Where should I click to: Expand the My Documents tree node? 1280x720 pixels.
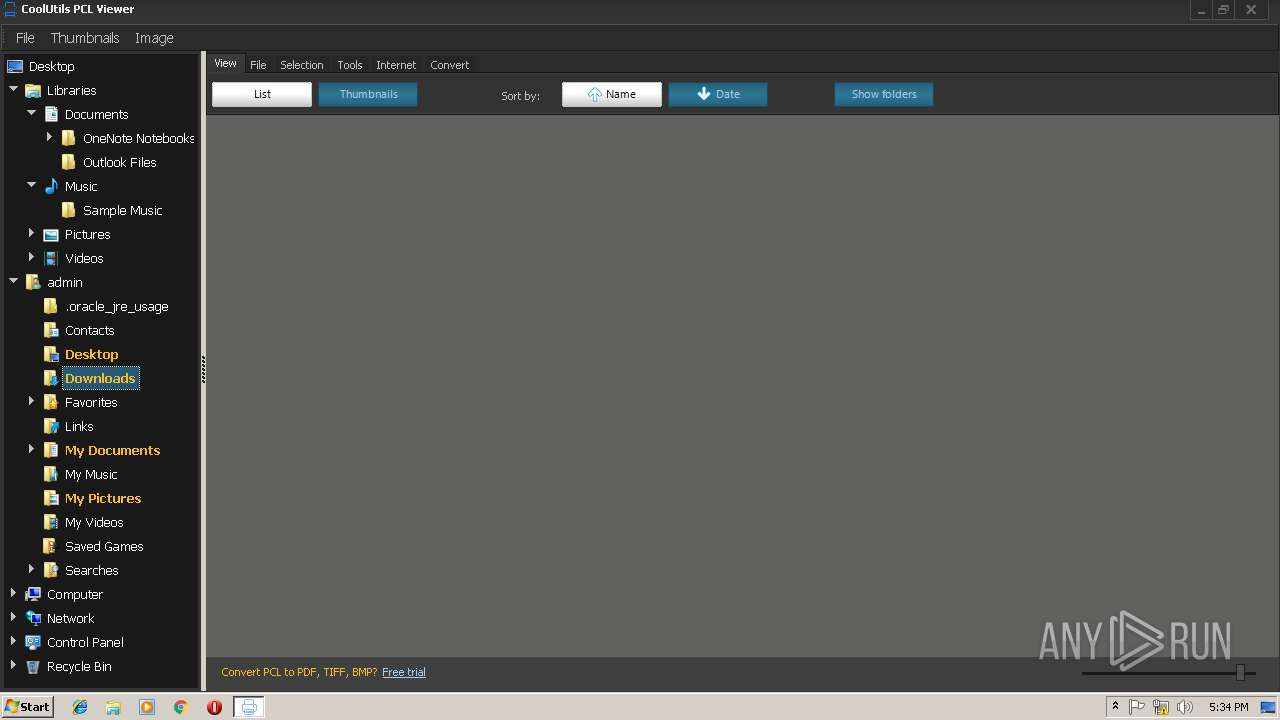tap(31, 449)
